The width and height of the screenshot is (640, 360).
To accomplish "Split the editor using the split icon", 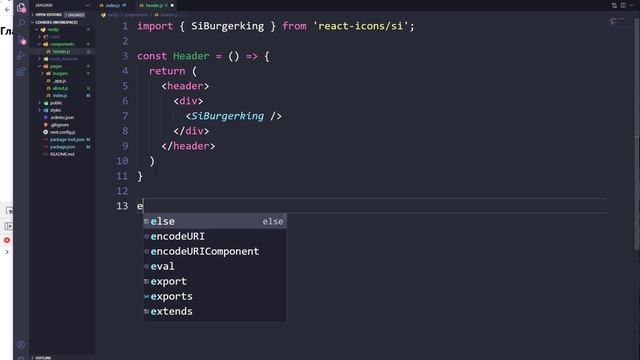I will click(623, 5).
